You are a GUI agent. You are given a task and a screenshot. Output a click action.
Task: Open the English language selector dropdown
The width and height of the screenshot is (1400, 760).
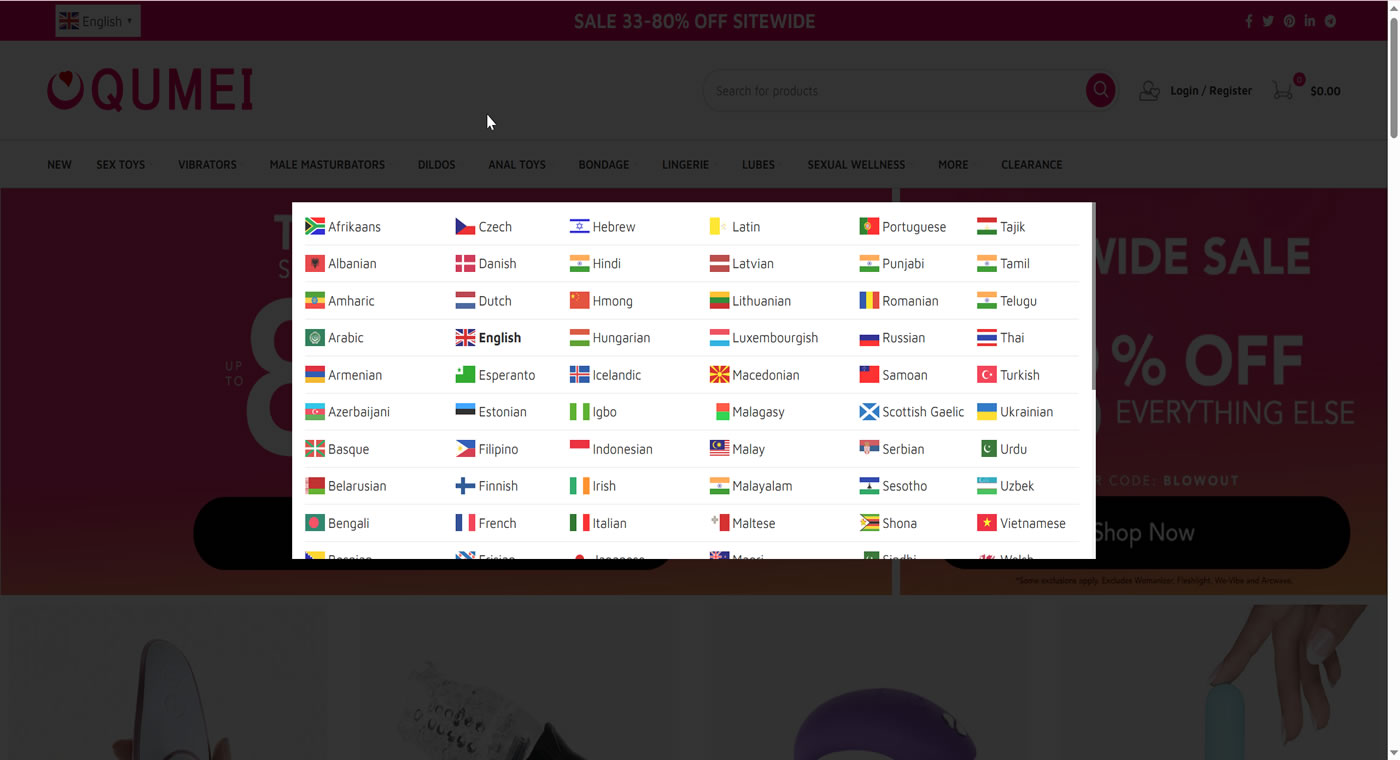tap(97, 21)
